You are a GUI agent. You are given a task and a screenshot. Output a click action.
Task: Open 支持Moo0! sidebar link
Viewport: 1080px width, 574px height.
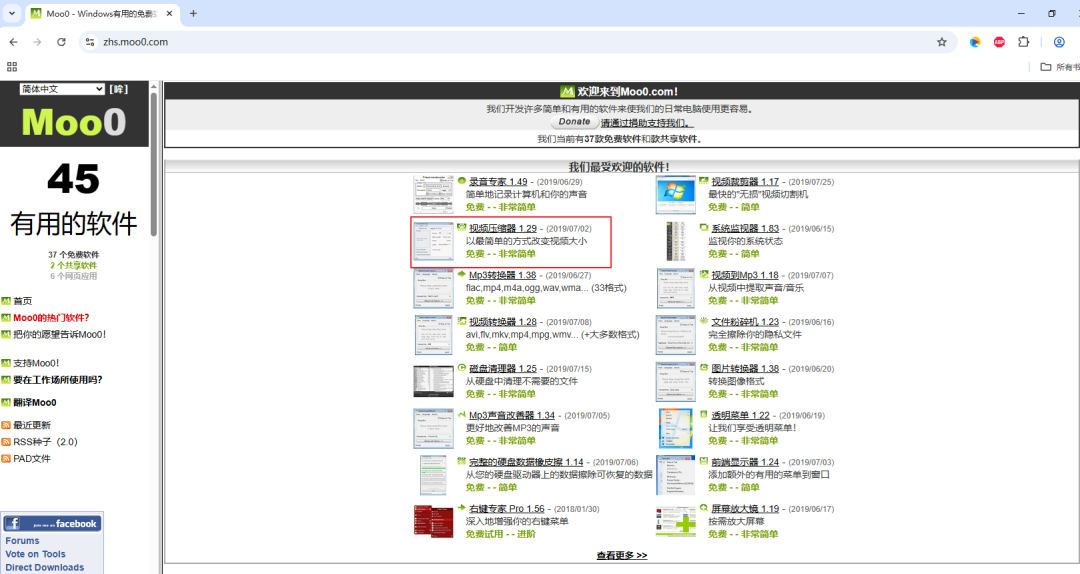pos(36,363)
